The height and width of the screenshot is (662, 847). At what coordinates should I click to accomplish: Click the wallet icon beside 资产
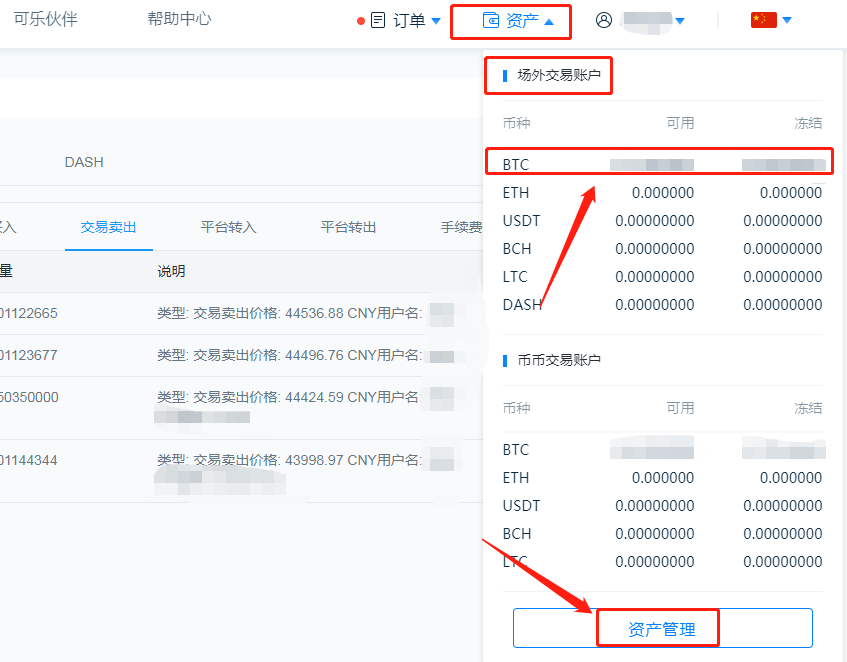pyautogui.click(x=490, y=21)
